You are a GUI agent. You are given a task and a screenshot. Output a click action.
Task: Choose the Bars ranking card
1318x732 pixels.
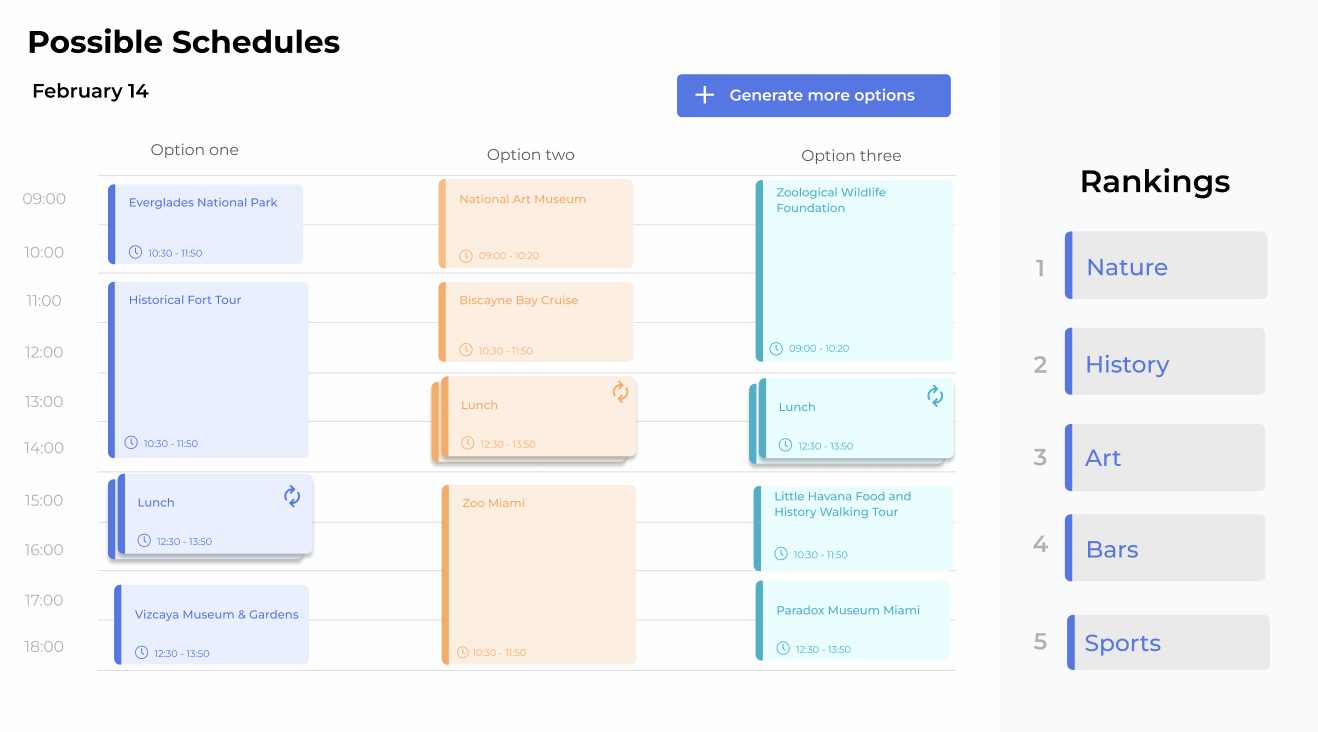1165,548
